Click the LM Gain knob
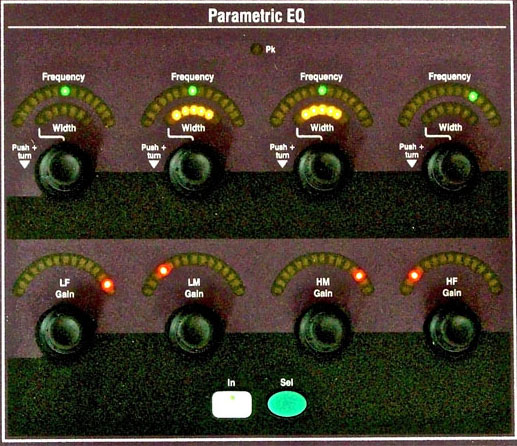Image resolution: width=517 pixels, height=446 pixels. point(193,330)
